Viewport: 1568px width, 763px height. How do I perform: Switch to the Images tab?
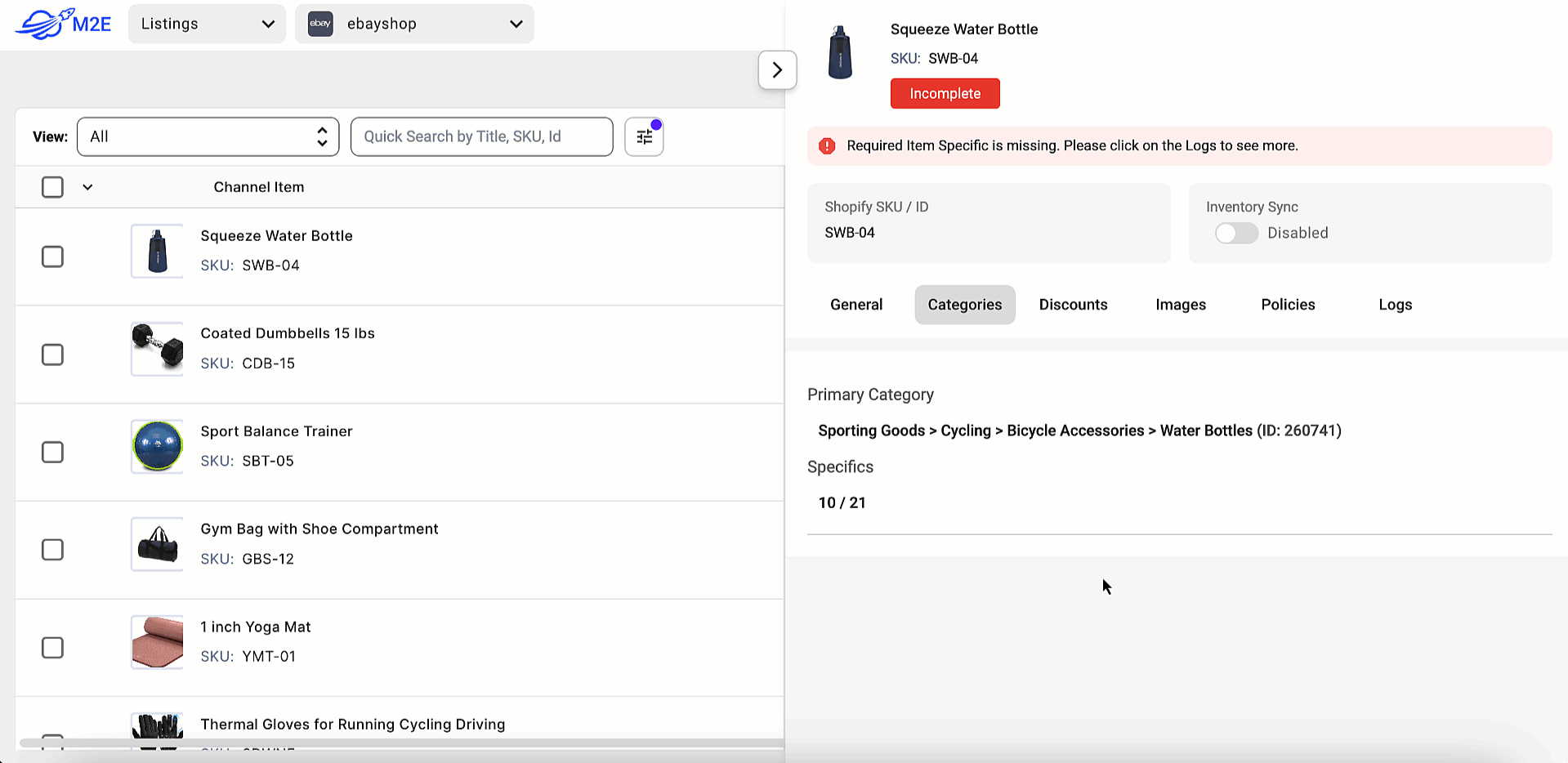click(1180, 304)
